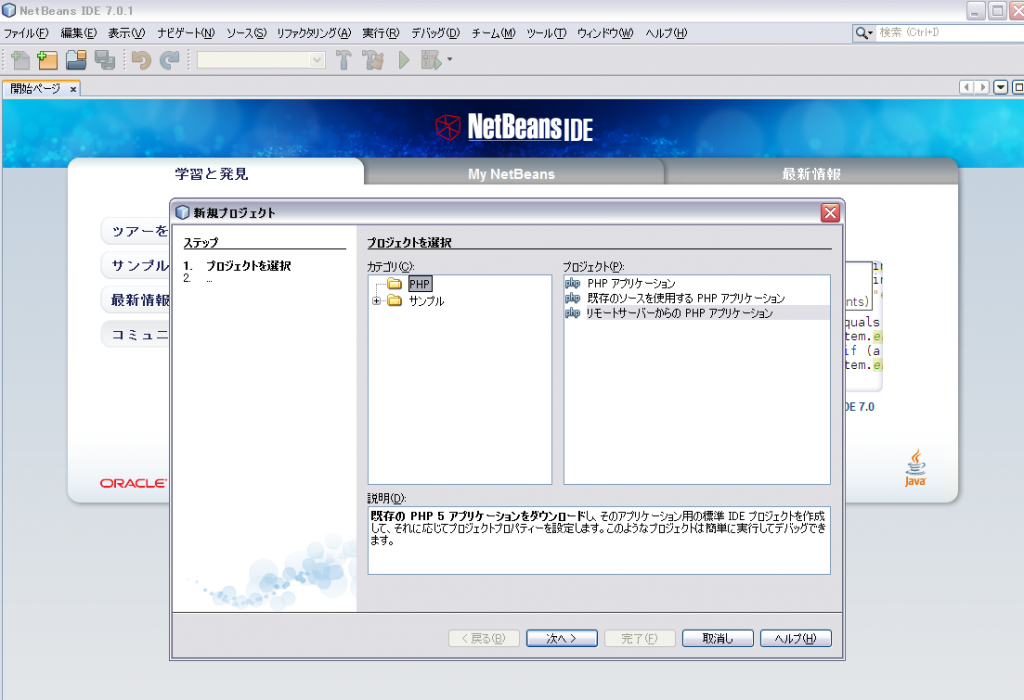
Task: Click the New File toolbar icon
Action: tap(20, 60)
